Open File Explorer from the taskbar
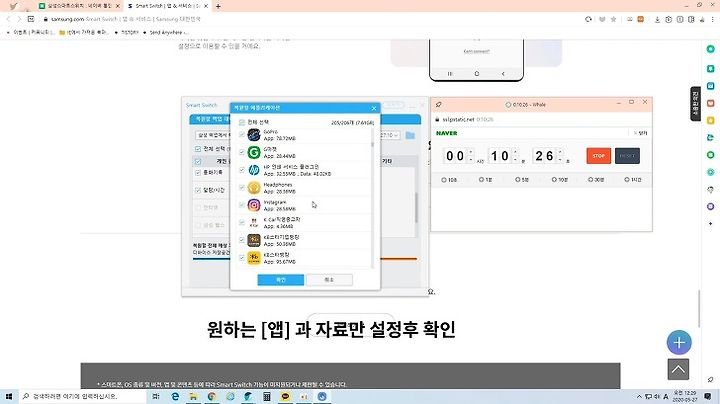The height and width of the screenshot is (404, 720). [x=193, y=396]
